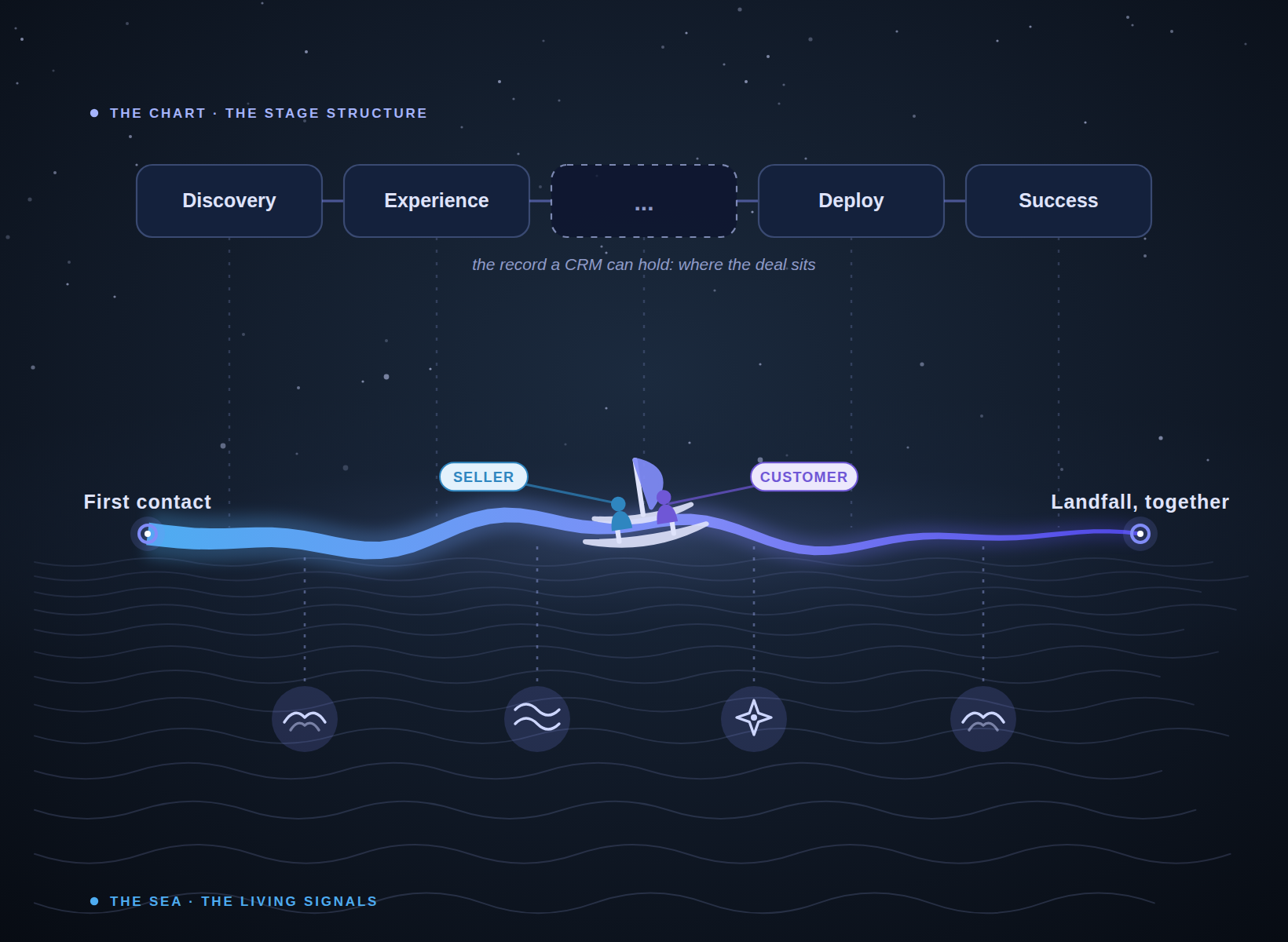Viewport: 1288px width, 942px height.
Task: Click the double-wave signal icon
Action: click(537, 718)
